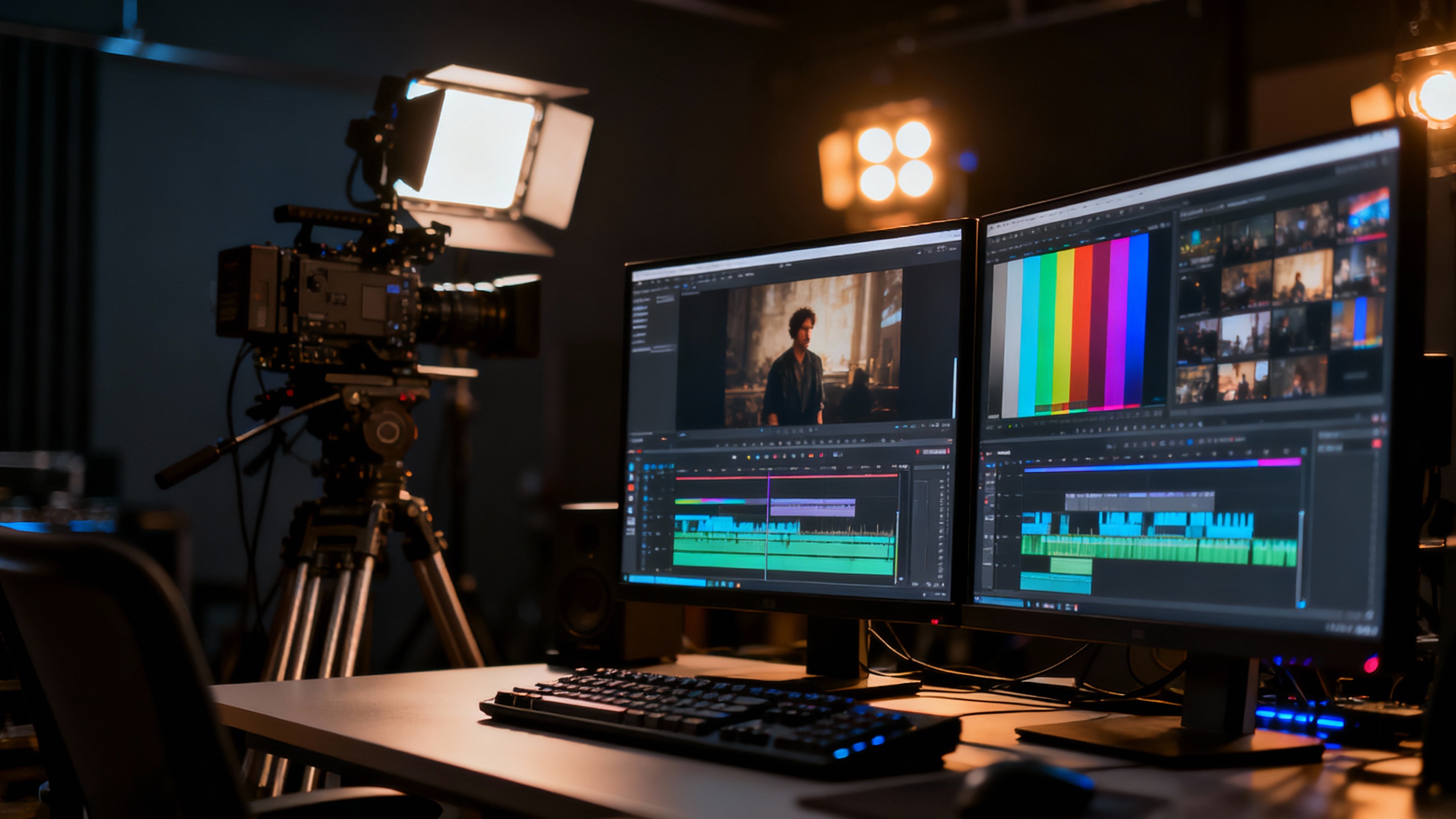Click the red icon on right monitor side panel
Viewport: 1456px width, 819px height.
tap(1377, 443)
